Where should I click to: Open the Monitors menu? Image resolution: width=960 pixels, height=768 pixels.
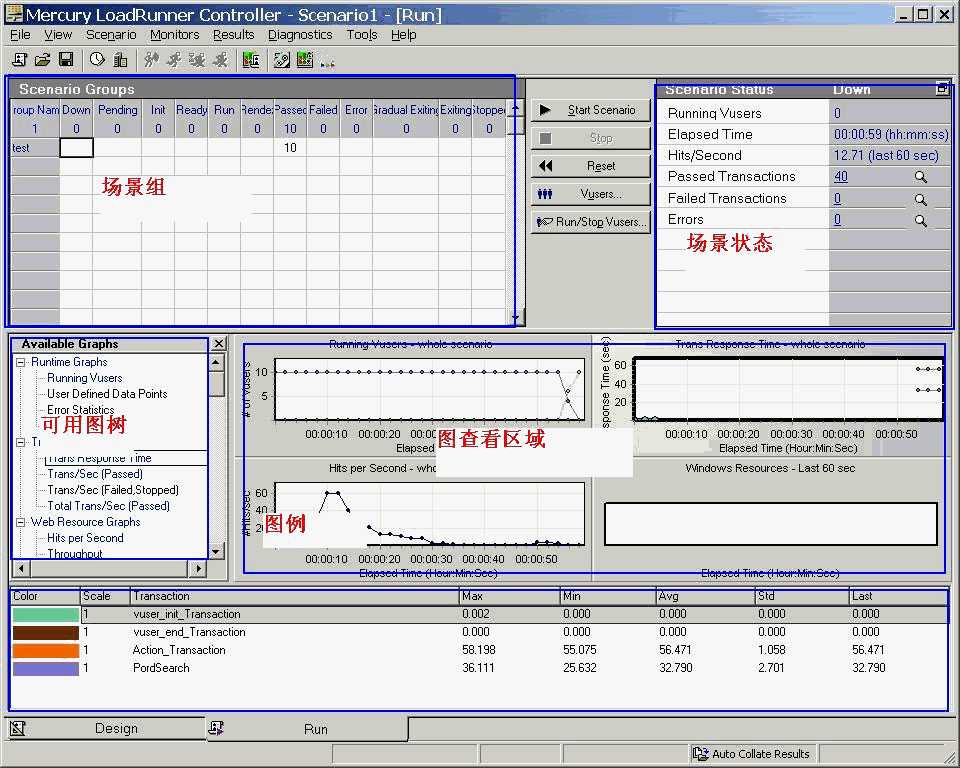coord(174,35)
